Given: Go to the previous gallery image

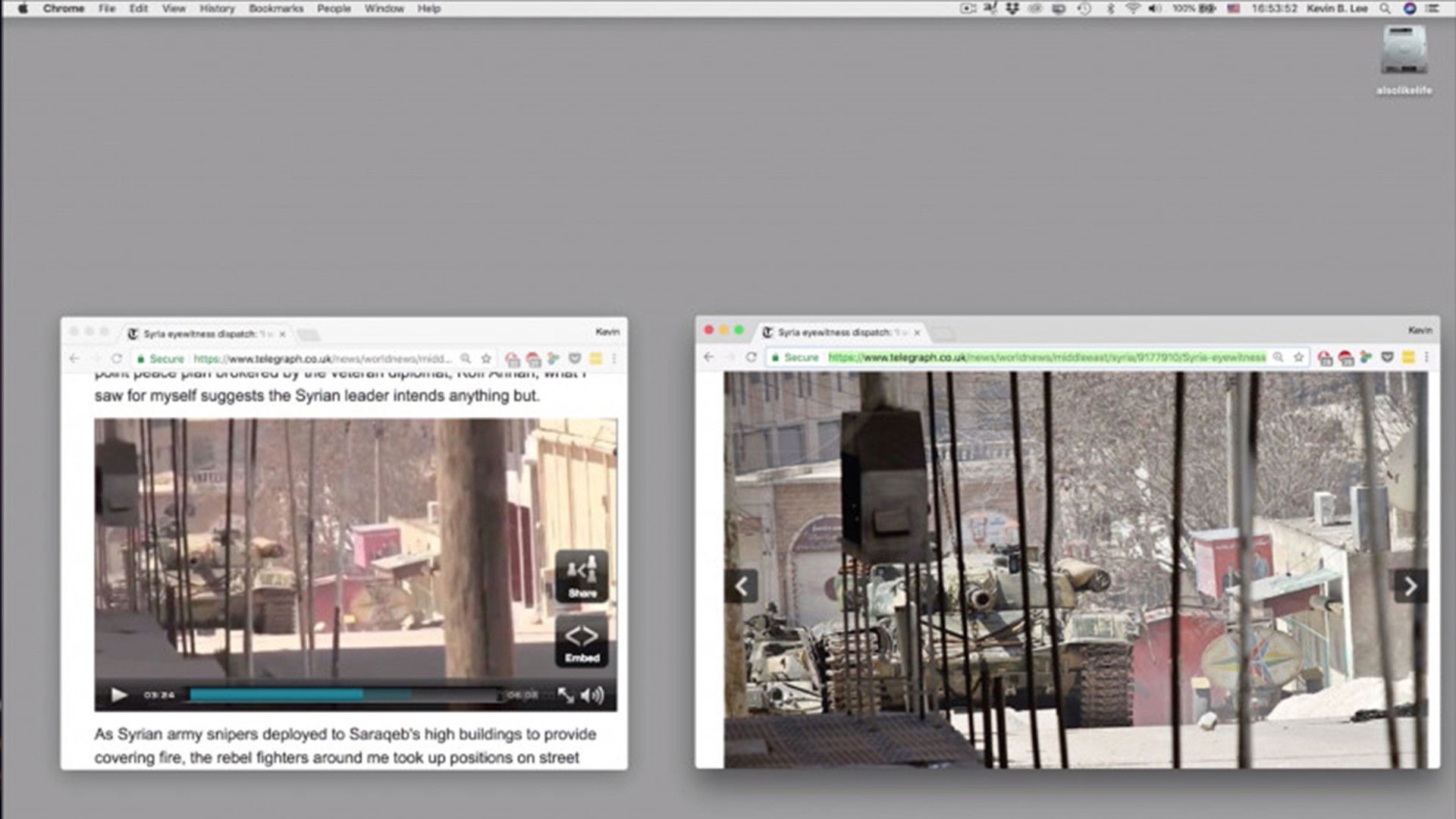Looking at the screenshot, I should 742,586.
